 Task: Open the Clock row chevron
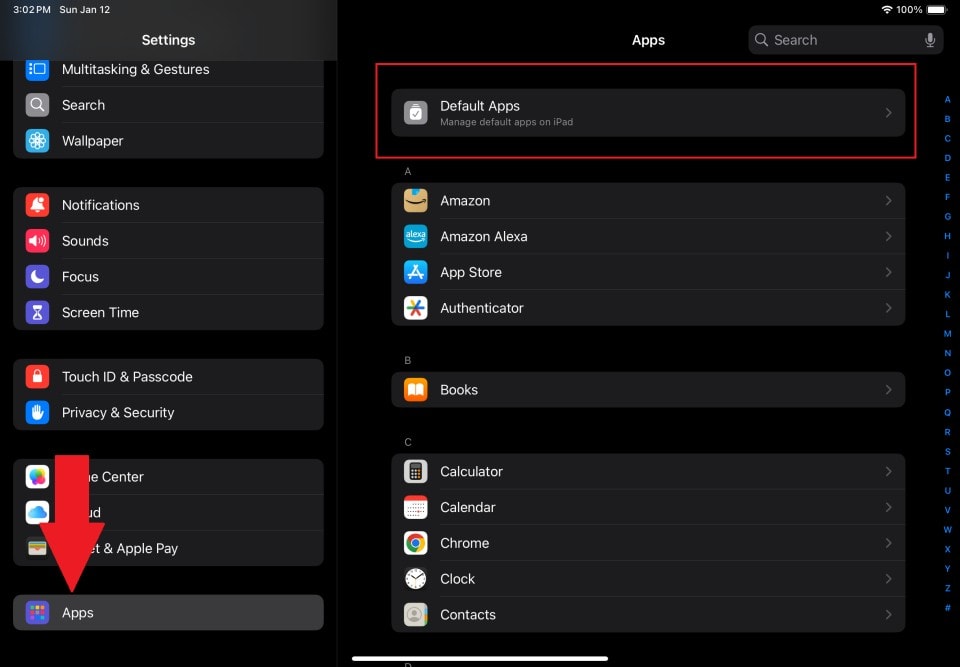pyautogui.click(x=888, y=579)
